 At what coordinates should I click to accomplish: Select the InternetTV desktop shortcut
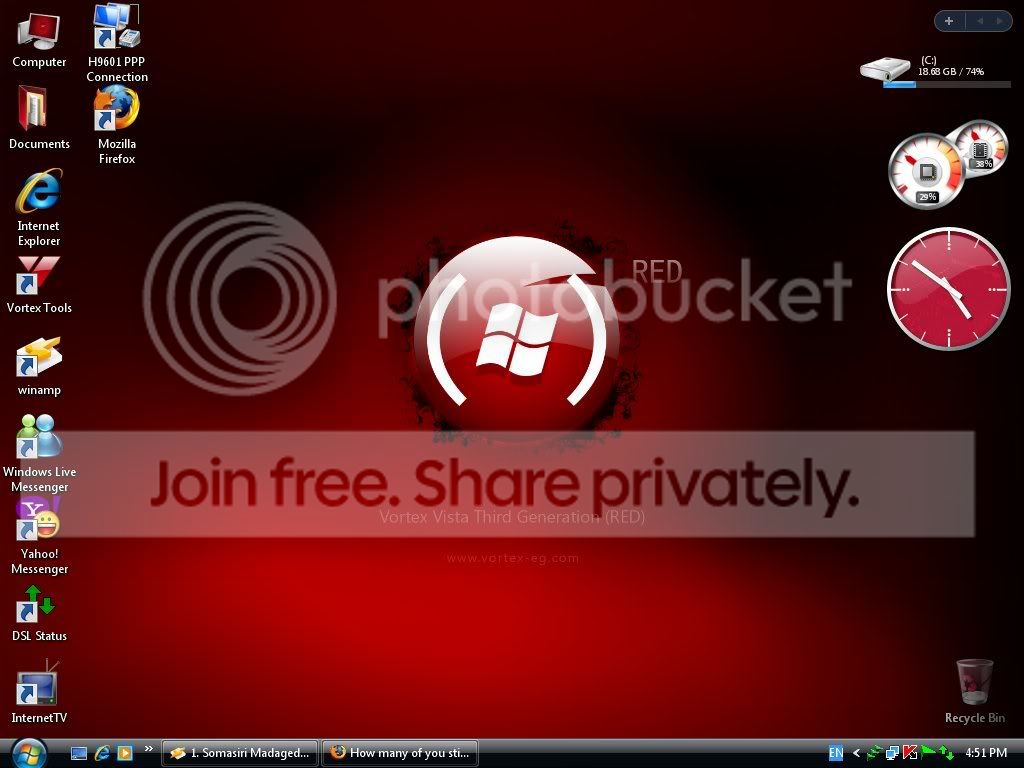tap(39, 692)
